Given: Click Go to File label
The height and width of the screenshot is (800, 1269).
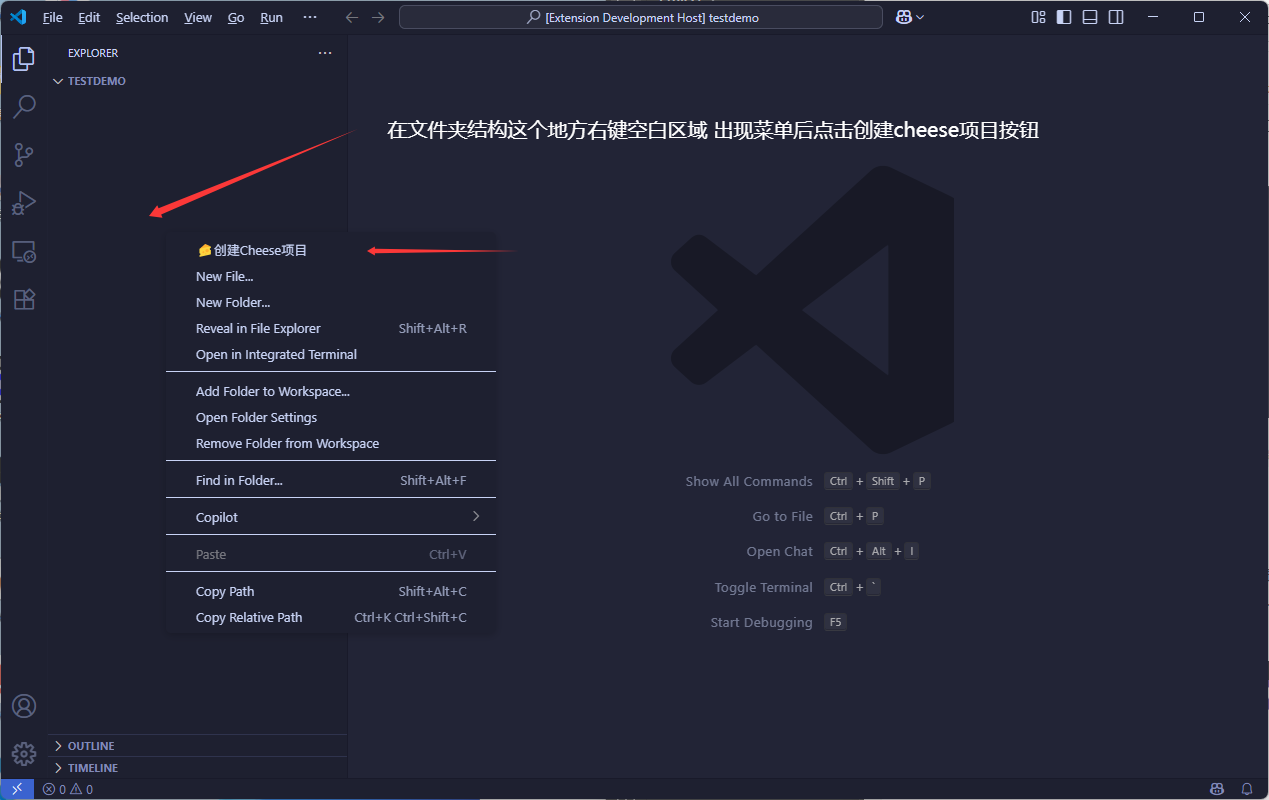Looking at the screenshot, I should (783, 516).
